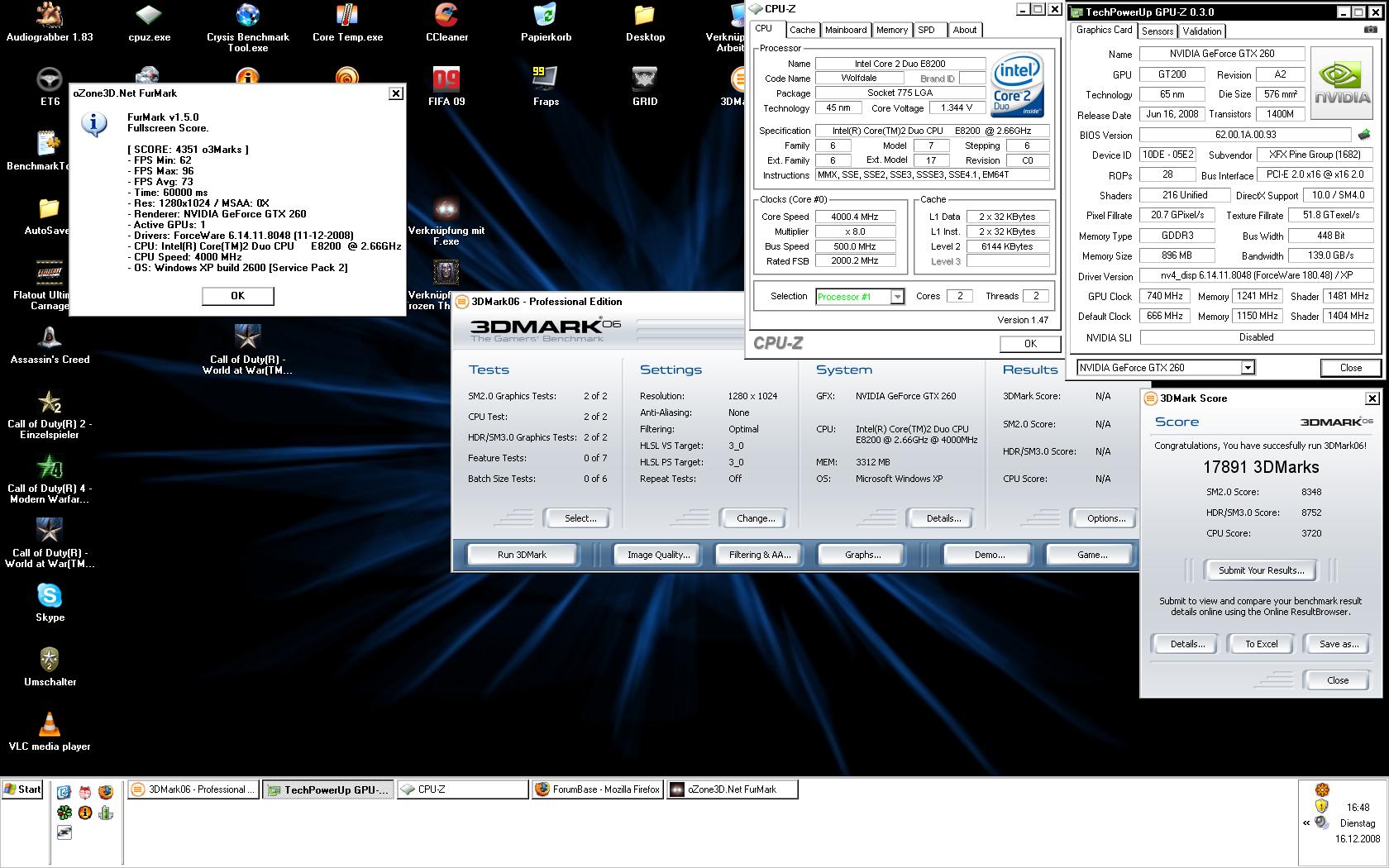Switch to the Mainboard tab in CPU-Z
Viewport: 1389px width, 868px height.
[846, 30]
